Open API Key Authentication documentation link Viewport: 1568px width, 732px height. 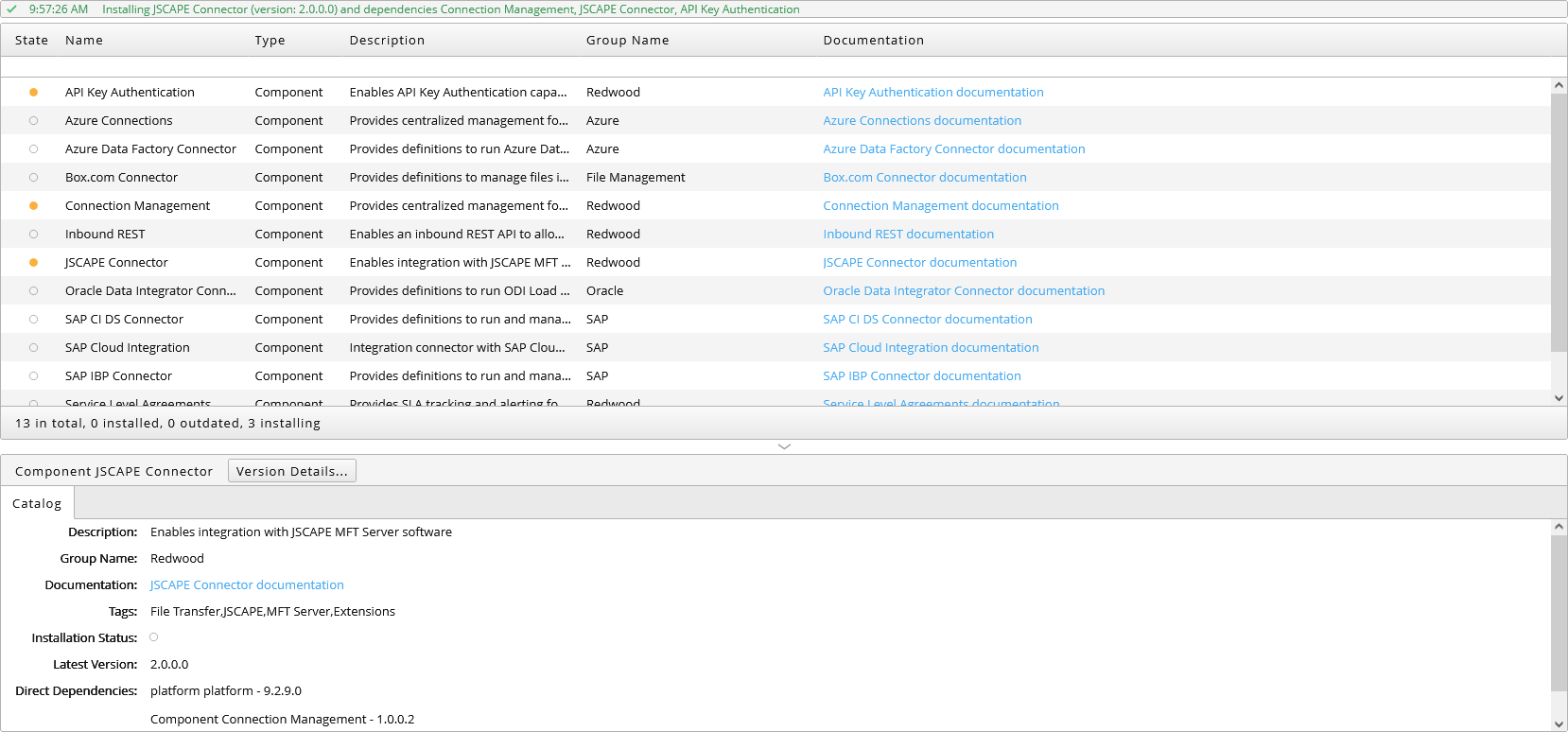[x=933, y=93]
